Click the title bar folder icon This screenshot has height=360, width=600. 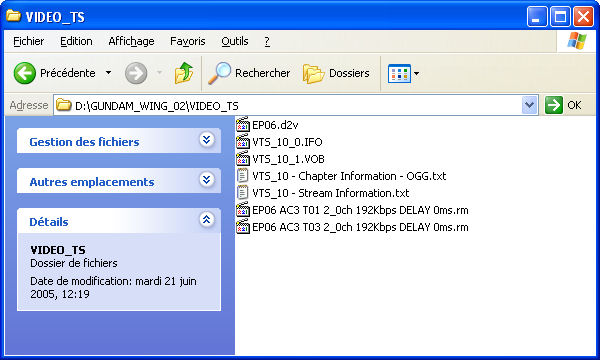(x=13, y=16)
